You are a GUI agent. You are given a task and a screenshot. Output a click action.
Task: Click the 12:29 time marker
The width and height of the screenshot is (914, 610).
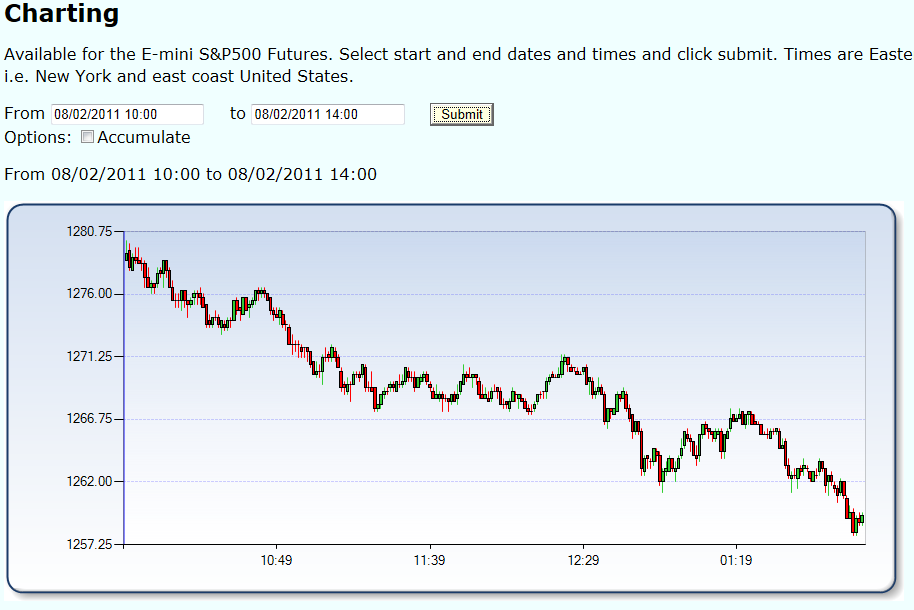(583, 560)
